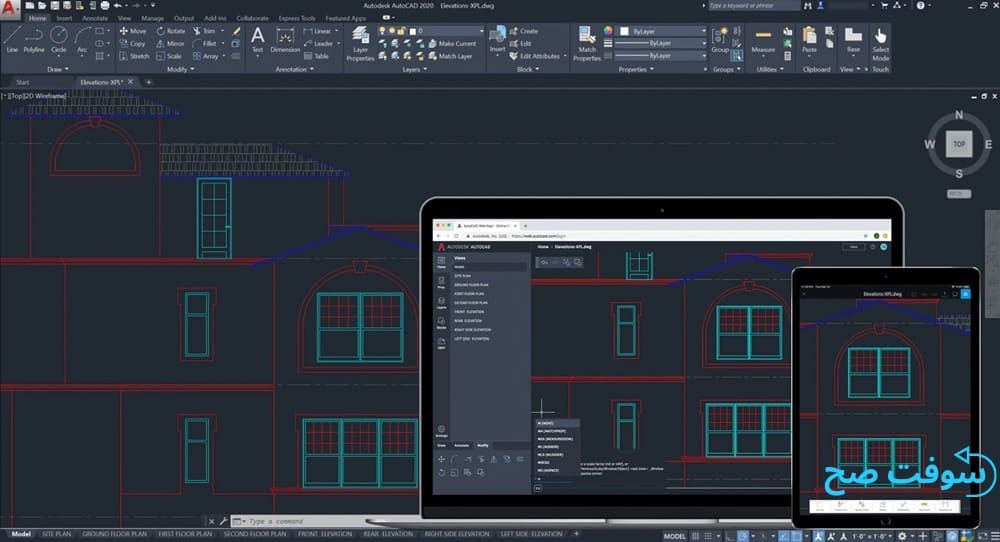
Task: Expand the Properties panel
Action: tap(636, 70)
